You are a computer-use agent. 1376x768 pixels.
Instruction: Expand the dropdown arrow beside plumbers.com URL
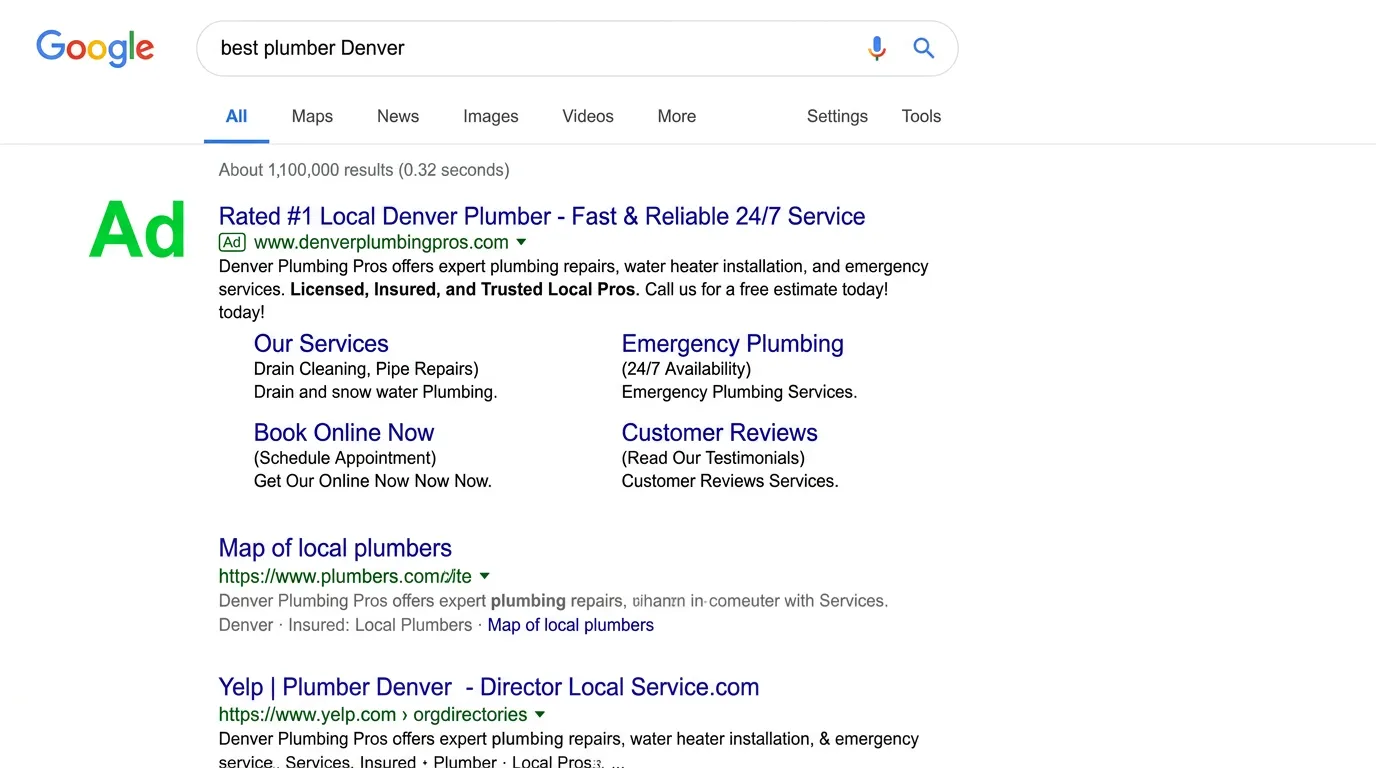coord(485,576)
